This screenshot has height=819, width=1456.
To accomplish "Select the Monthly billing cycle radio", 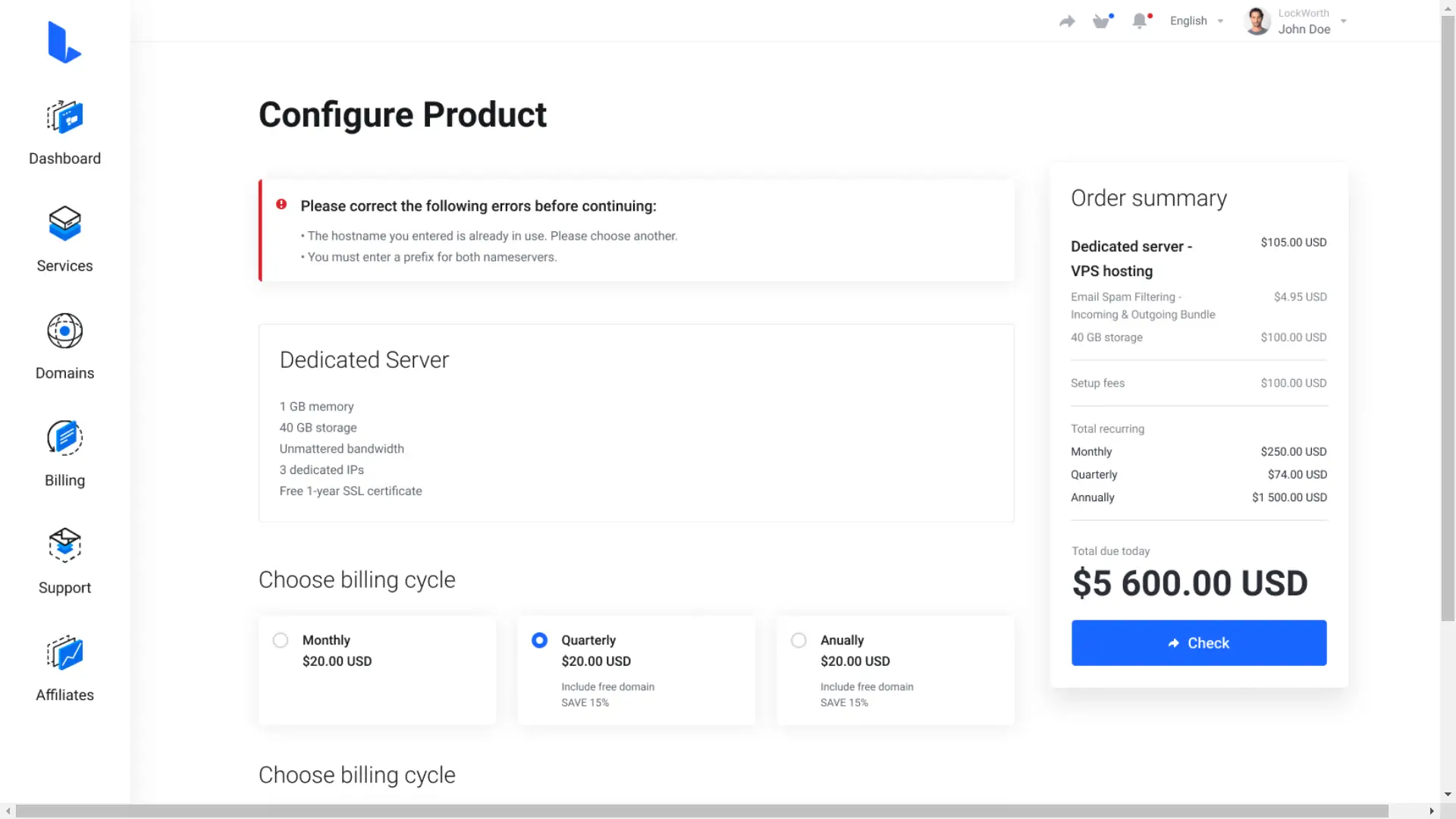I will coord(281,640).
